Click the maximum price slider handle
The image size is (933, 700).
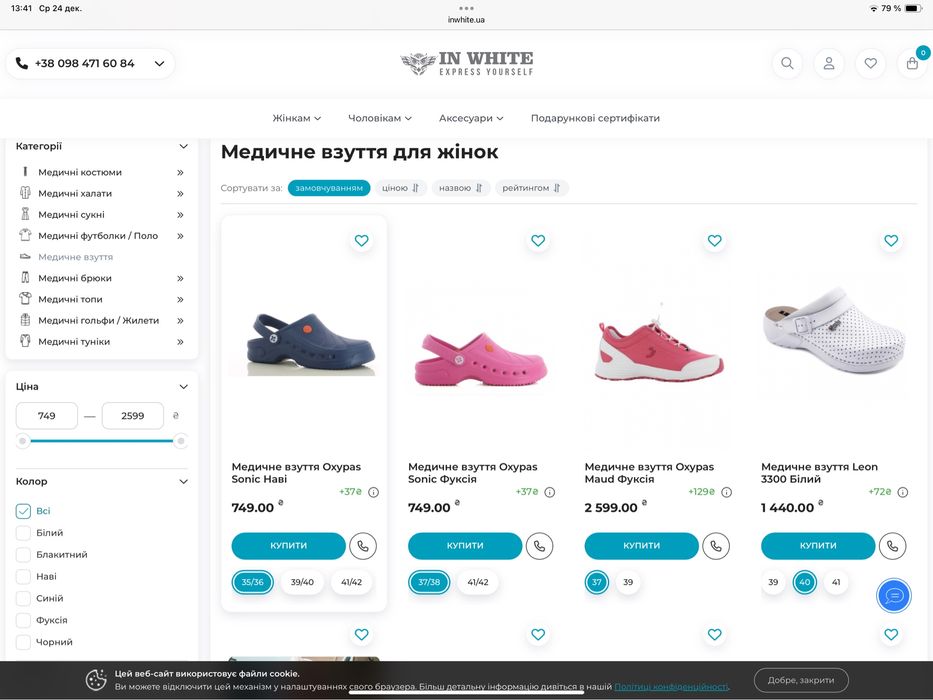coord(181,441)
